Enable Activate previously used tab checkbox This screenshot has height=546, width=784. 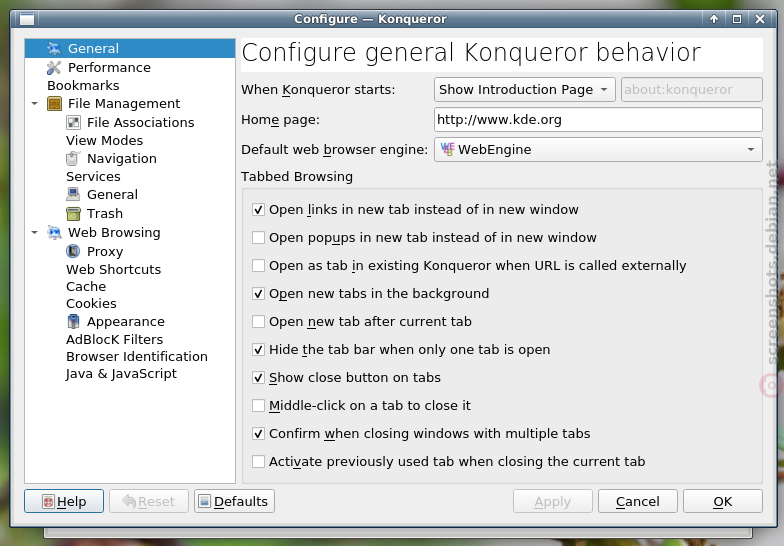click(258, 462)
